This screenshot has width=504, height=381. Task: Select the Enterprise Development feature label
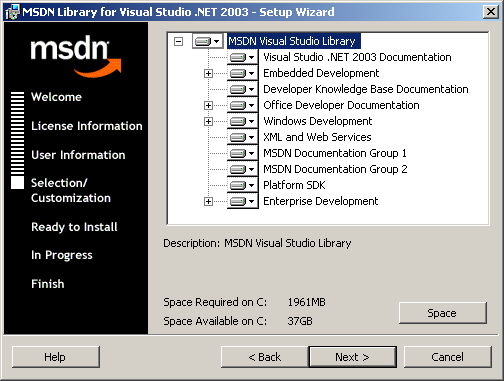coord(320,201)
